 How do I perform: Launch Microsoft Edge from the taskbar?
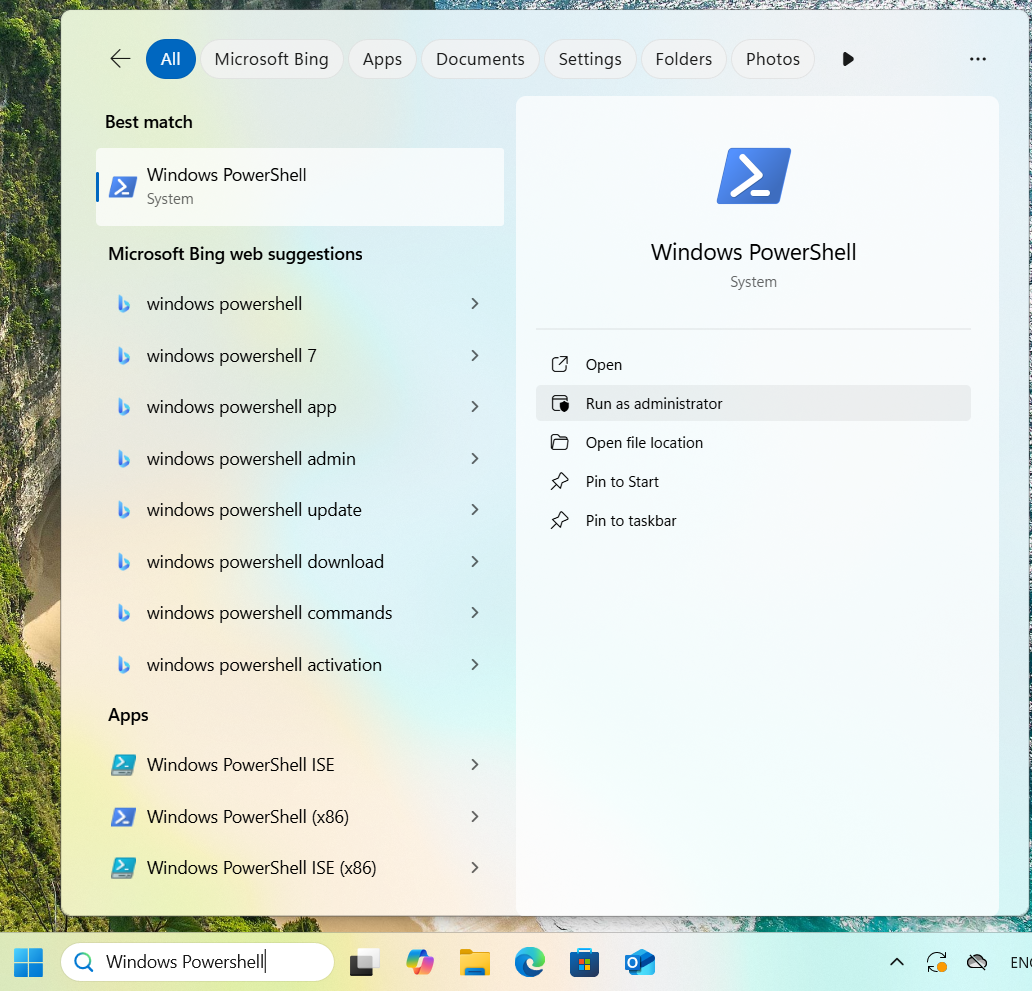pyautogui.click(x=530, y=963)
